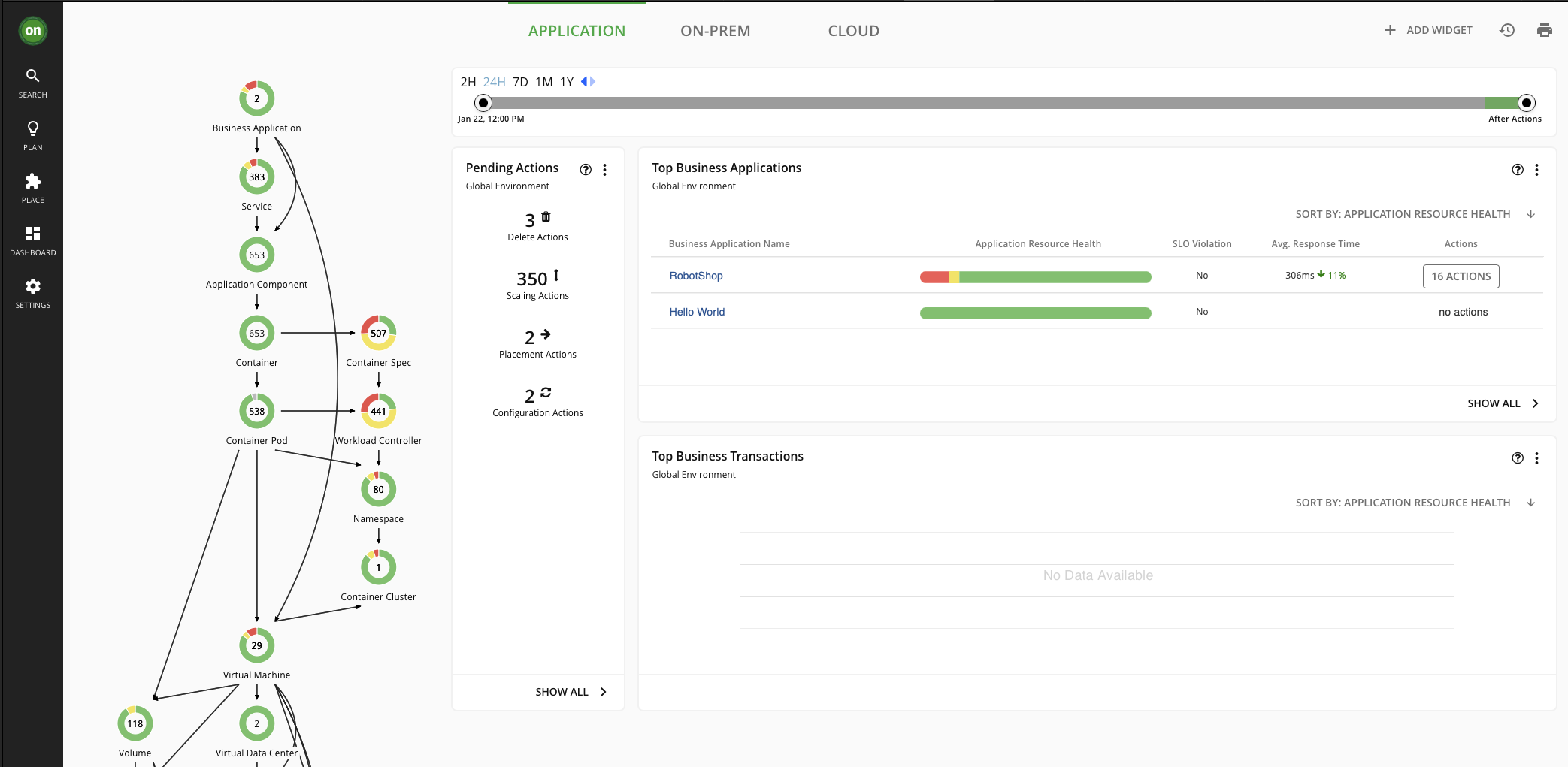The height and width of the screenshot is (767, 1568).
Task: Select the Virtual Data Center node
Action: (x=257, y=723)
